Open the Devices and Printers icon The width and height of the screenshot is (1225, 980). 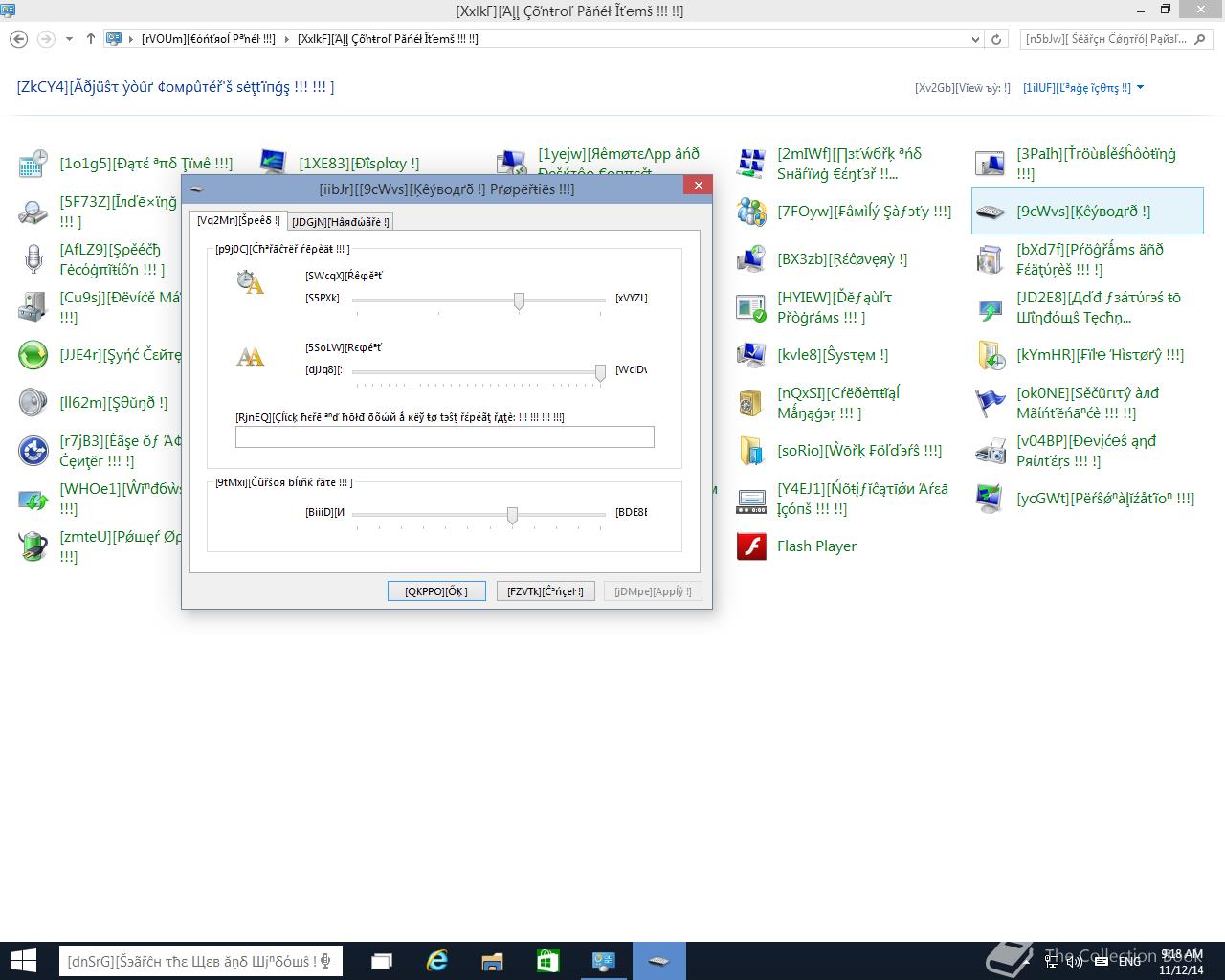(x=990, y=451)
